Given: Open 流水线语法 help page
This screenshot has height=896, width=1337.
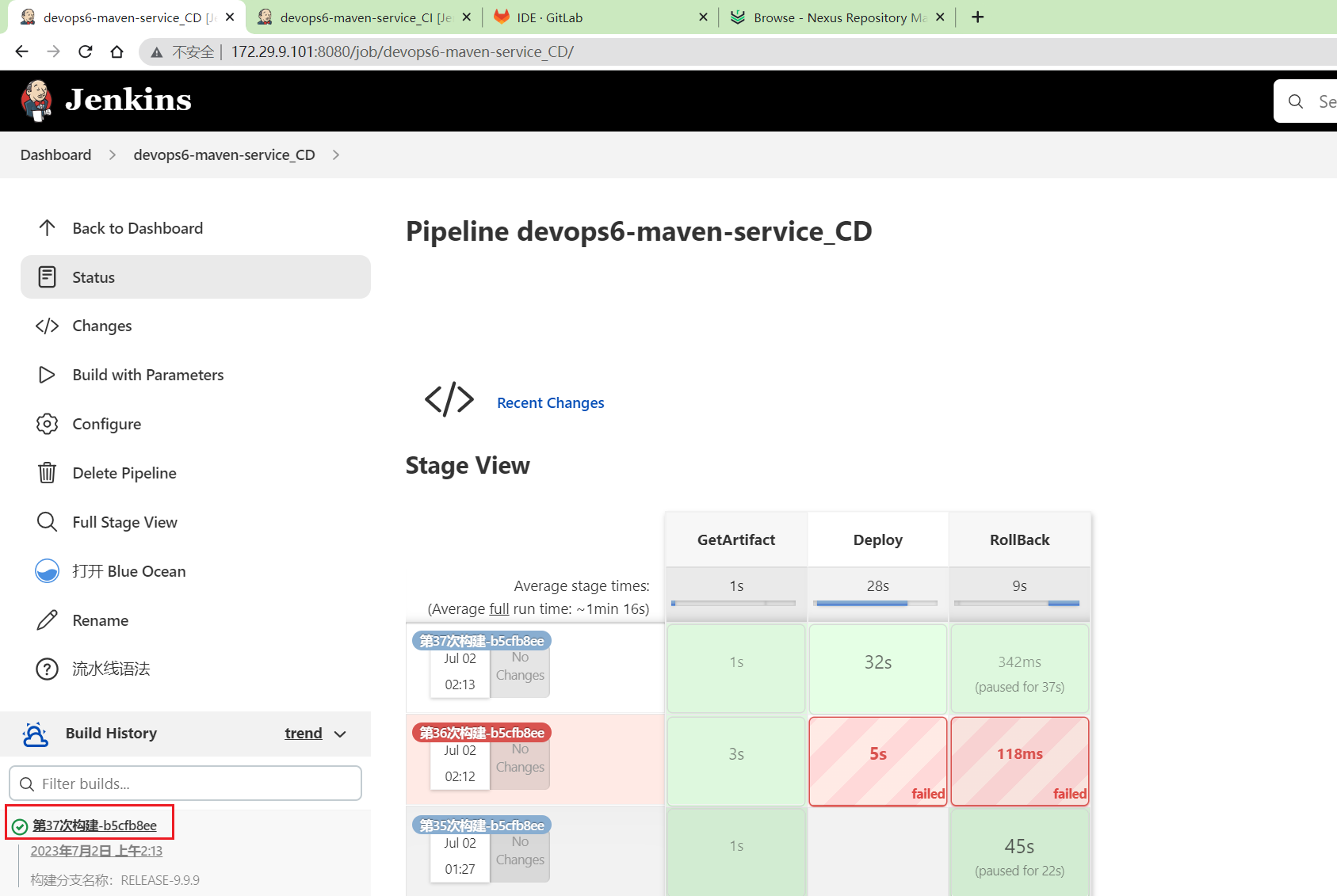Looking at the screenshot, I should (x=196, y=669).
